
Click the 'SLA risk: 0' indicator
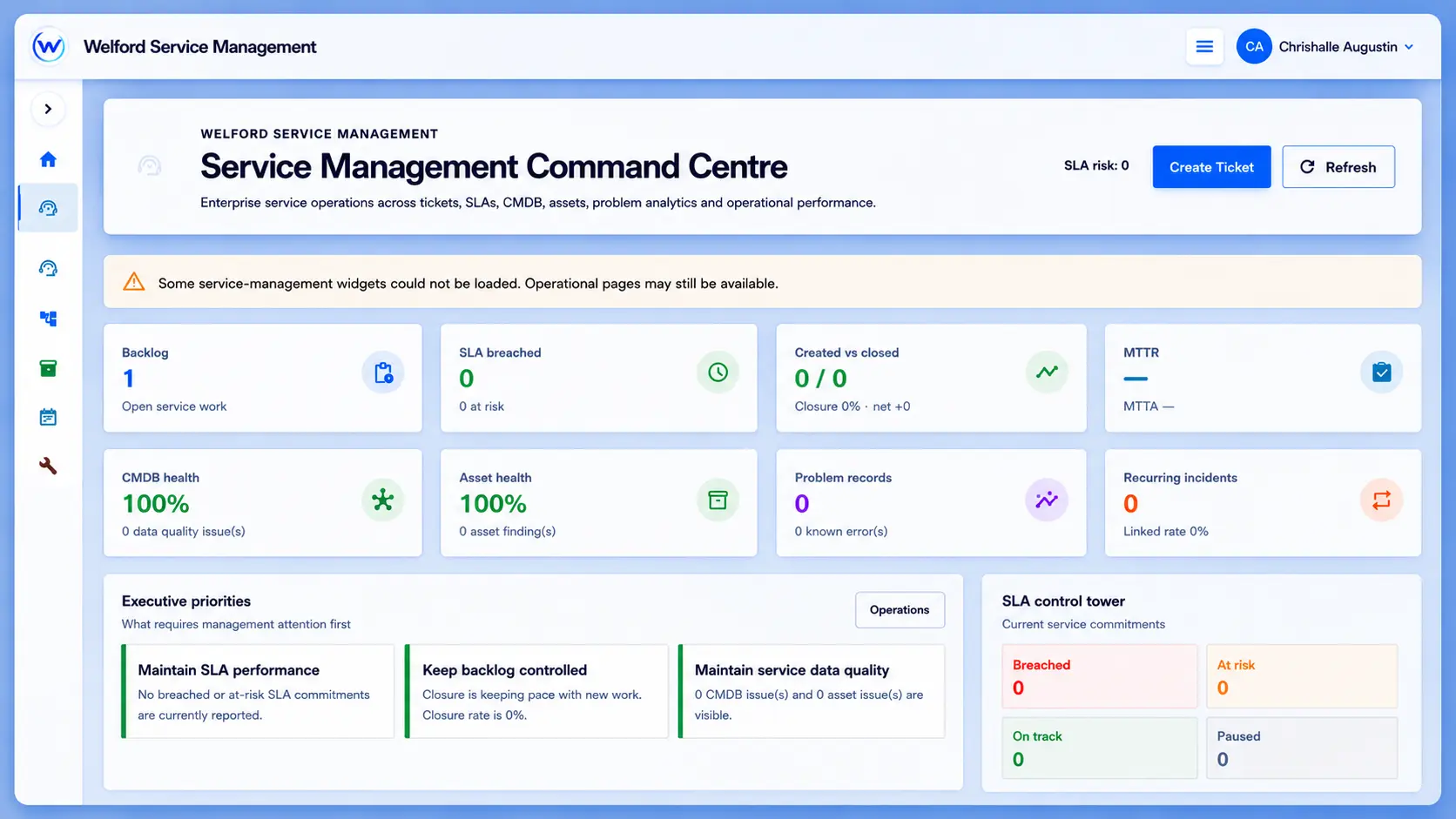[x=1096, y=165]
